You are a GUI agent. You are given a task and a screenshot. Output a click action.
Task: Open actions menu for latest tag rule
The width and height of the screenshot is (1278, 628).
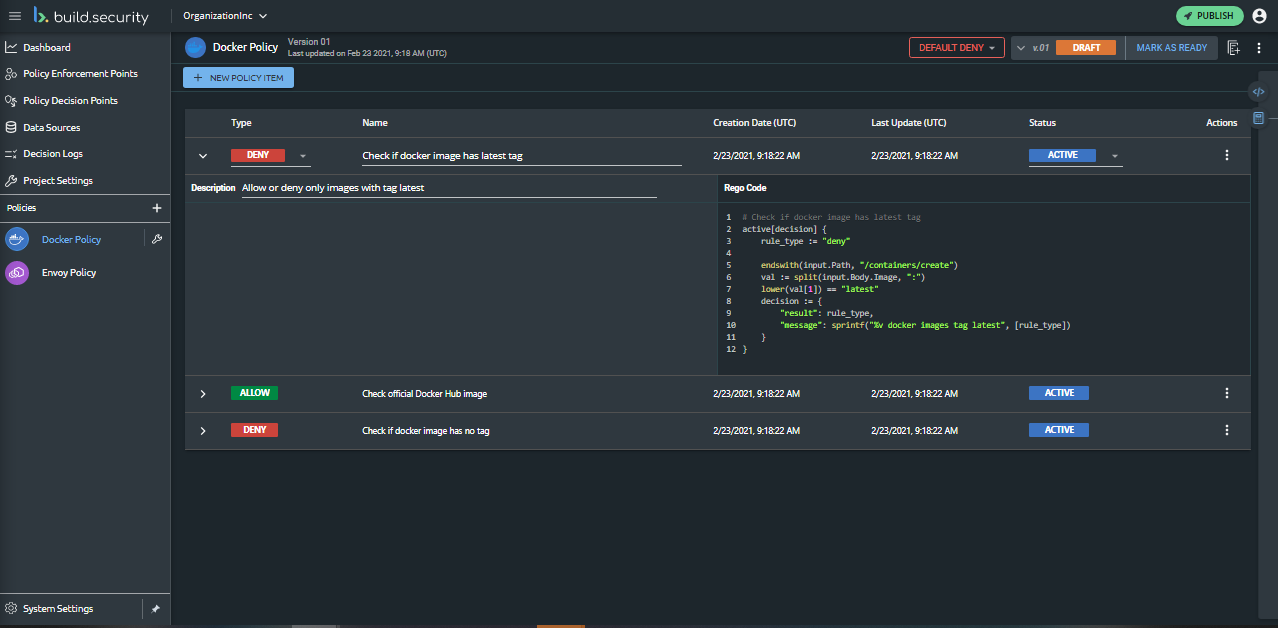click(x=1227, y=156)
